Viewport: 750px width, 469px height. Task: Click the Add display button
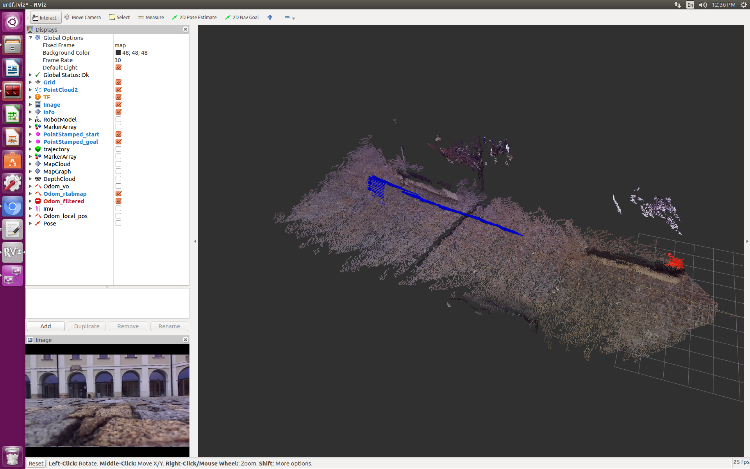(x=45, y=326)
